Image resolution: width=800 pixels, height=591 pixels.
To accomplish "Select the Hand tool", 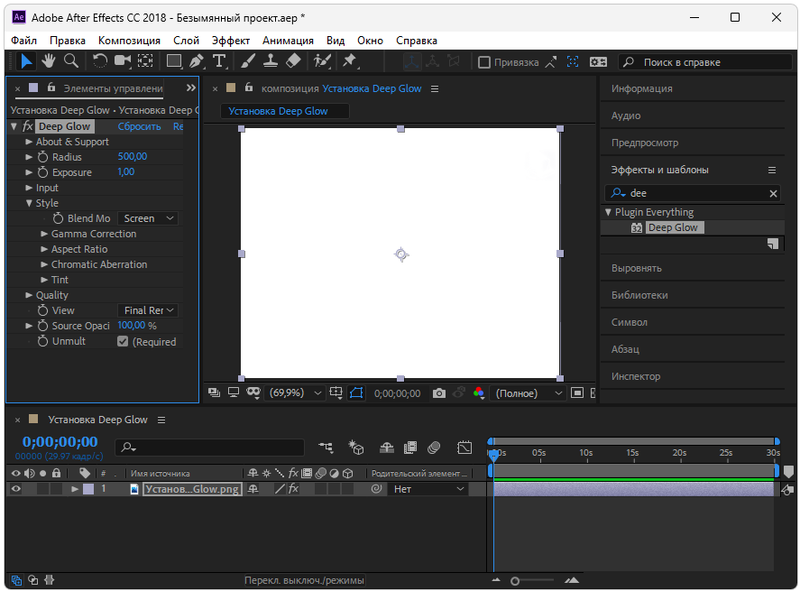I will tap(48, 61).
